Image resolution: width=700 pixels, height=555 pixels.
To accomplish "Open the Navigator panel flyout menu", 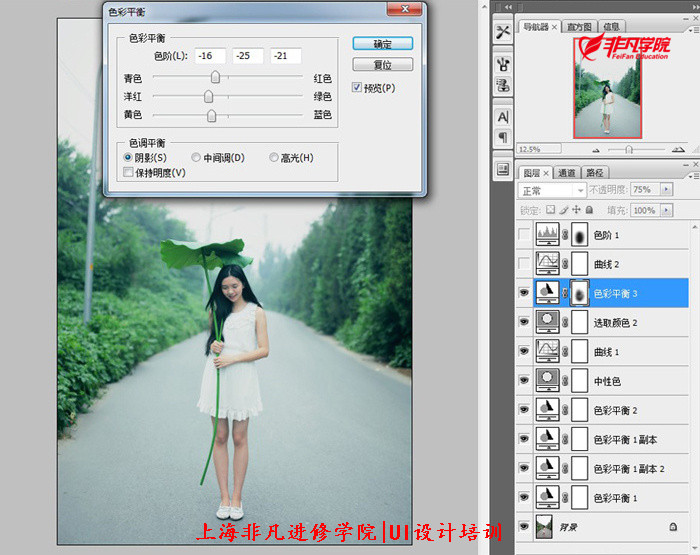I will point(694,30).
